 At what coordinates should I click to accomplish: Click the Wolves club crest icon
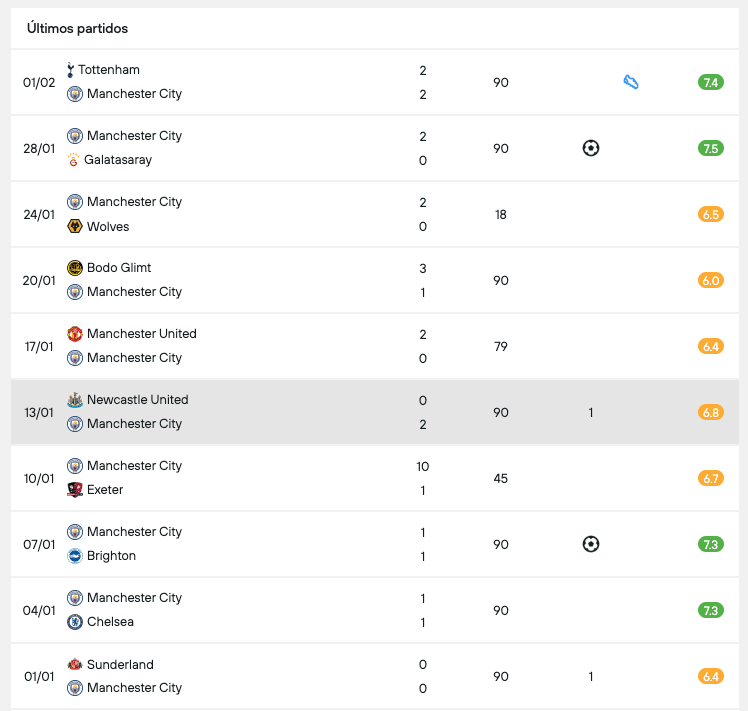[x=75, y=226]
